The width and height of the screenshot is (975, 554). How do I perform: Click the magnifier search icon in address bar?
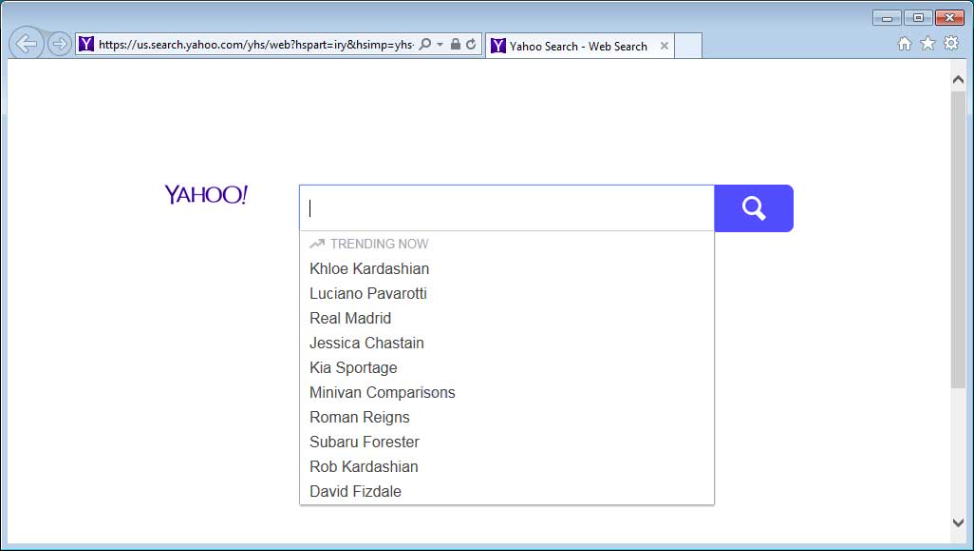[x=425, y=45]
